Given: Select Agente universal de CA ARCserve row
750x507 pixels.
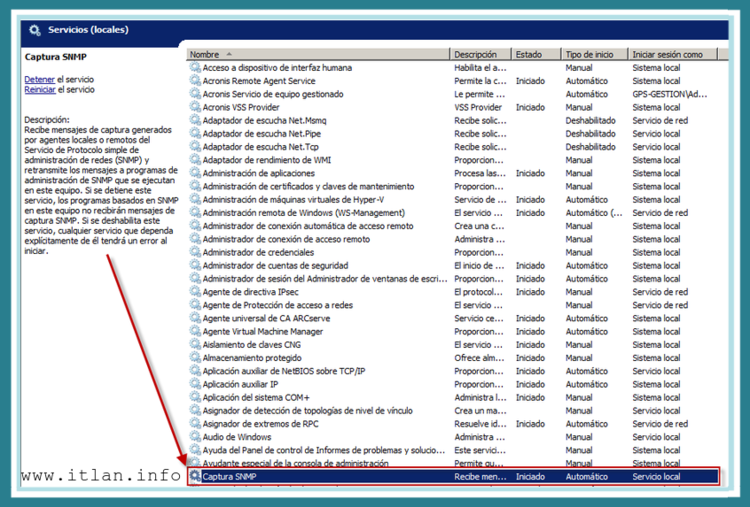Looking at the screenshot, I should [x=265, y=318].
